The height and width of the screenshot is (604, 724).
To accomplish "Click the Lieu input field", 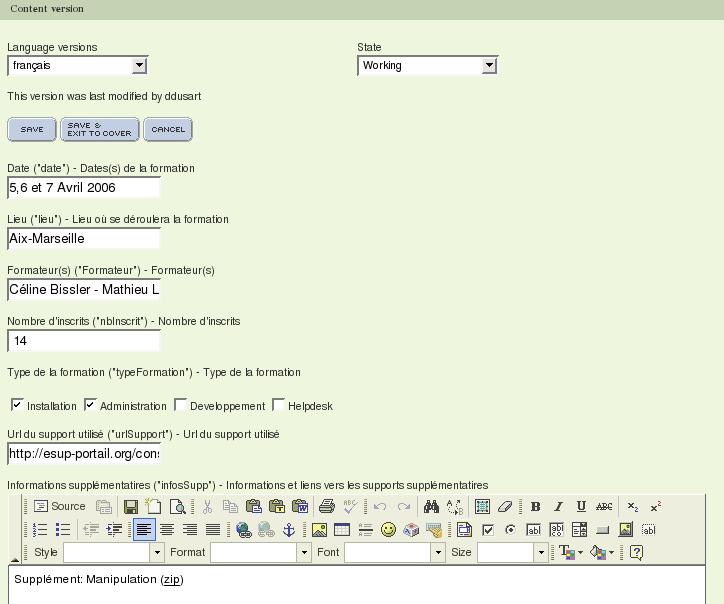I will point(84,239).
